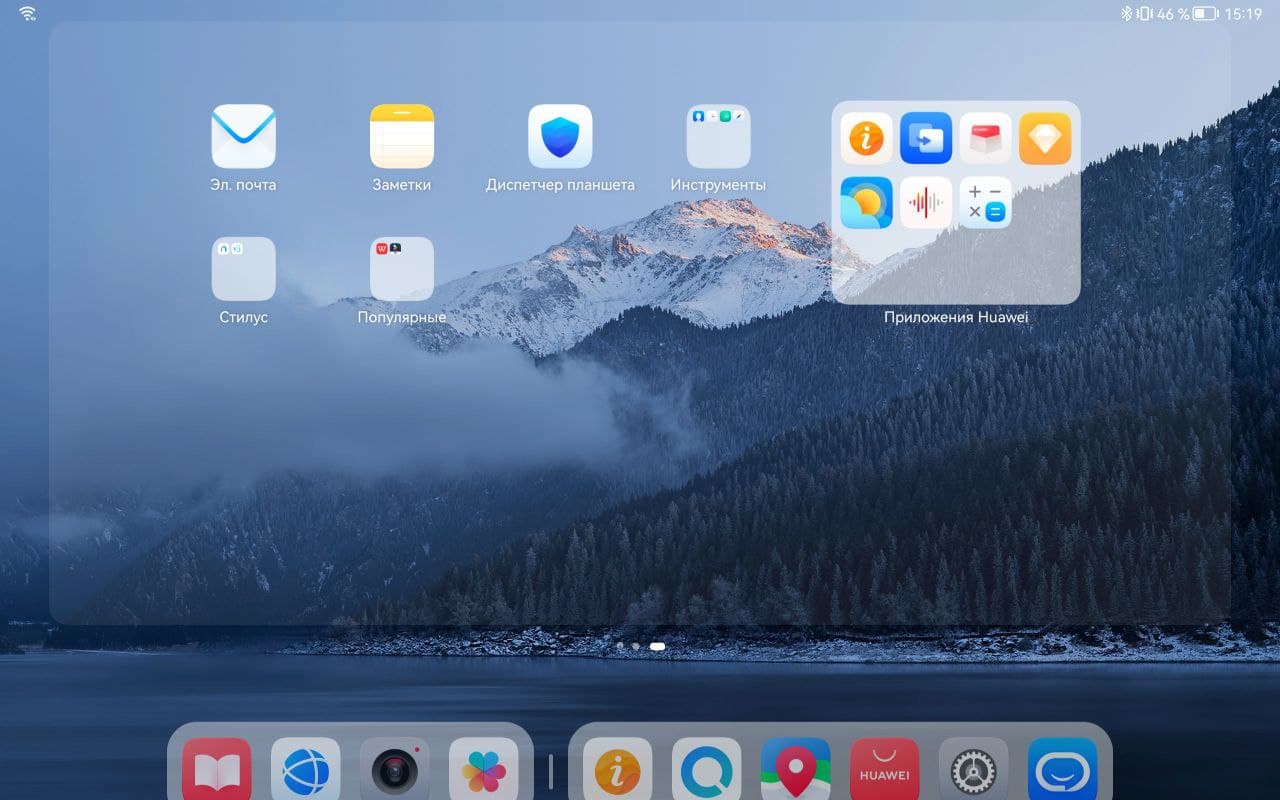Screen dimensions: 1280x800
Task: Tap the active home page indicator dot
Action: click(657, 646)
